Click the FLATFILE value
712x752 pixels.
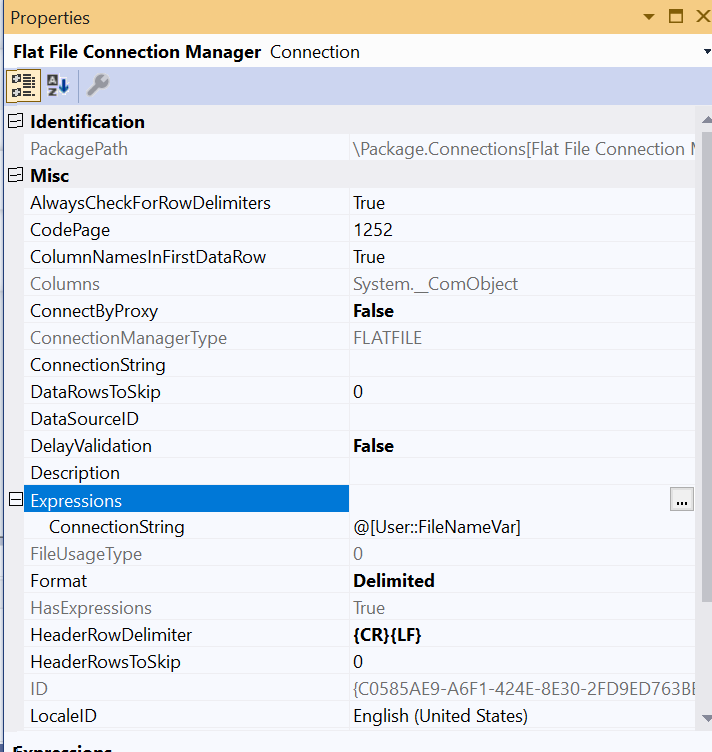point(387,338)
